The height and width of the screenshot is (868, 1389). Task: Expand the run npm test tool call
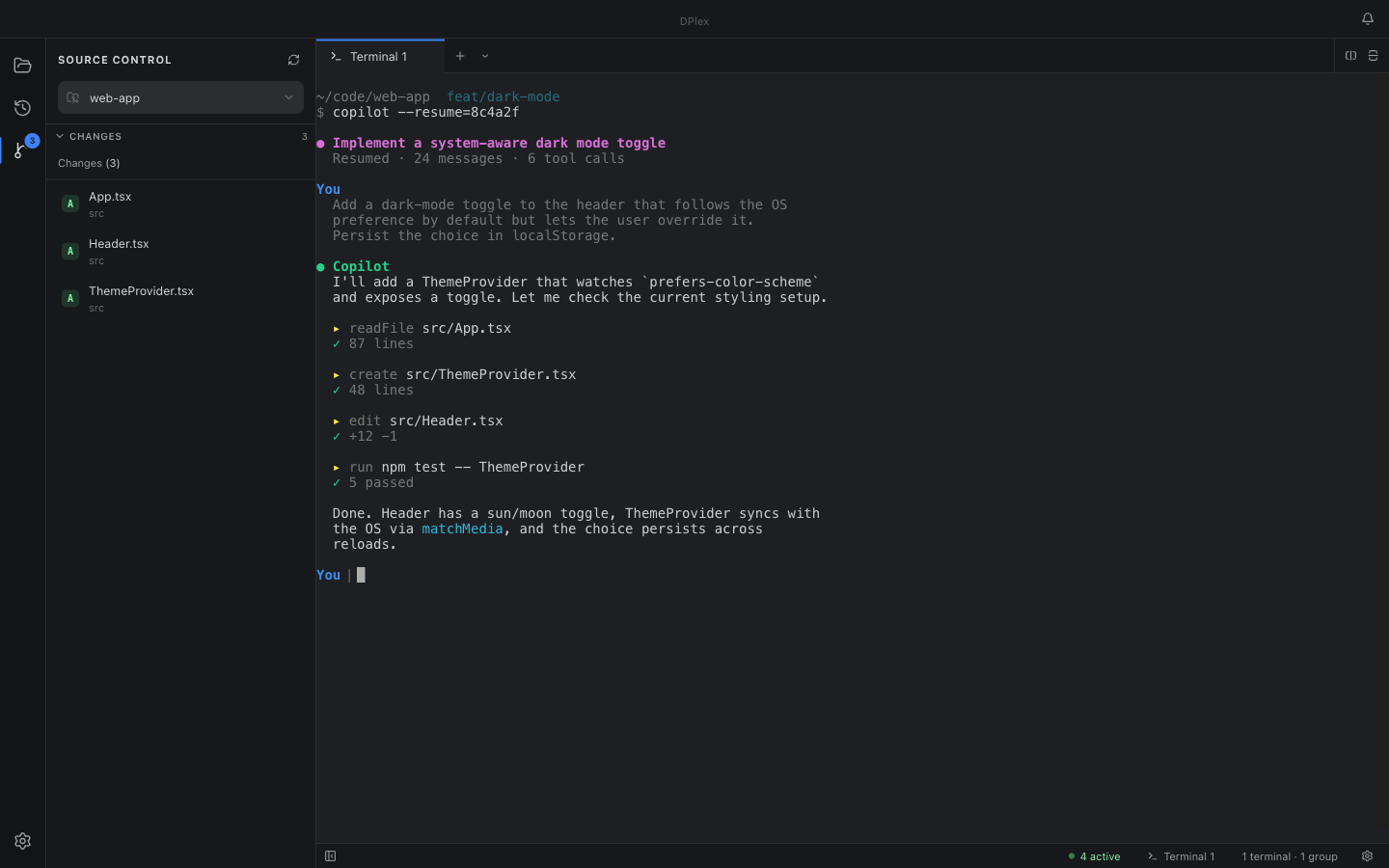[458, 467]
